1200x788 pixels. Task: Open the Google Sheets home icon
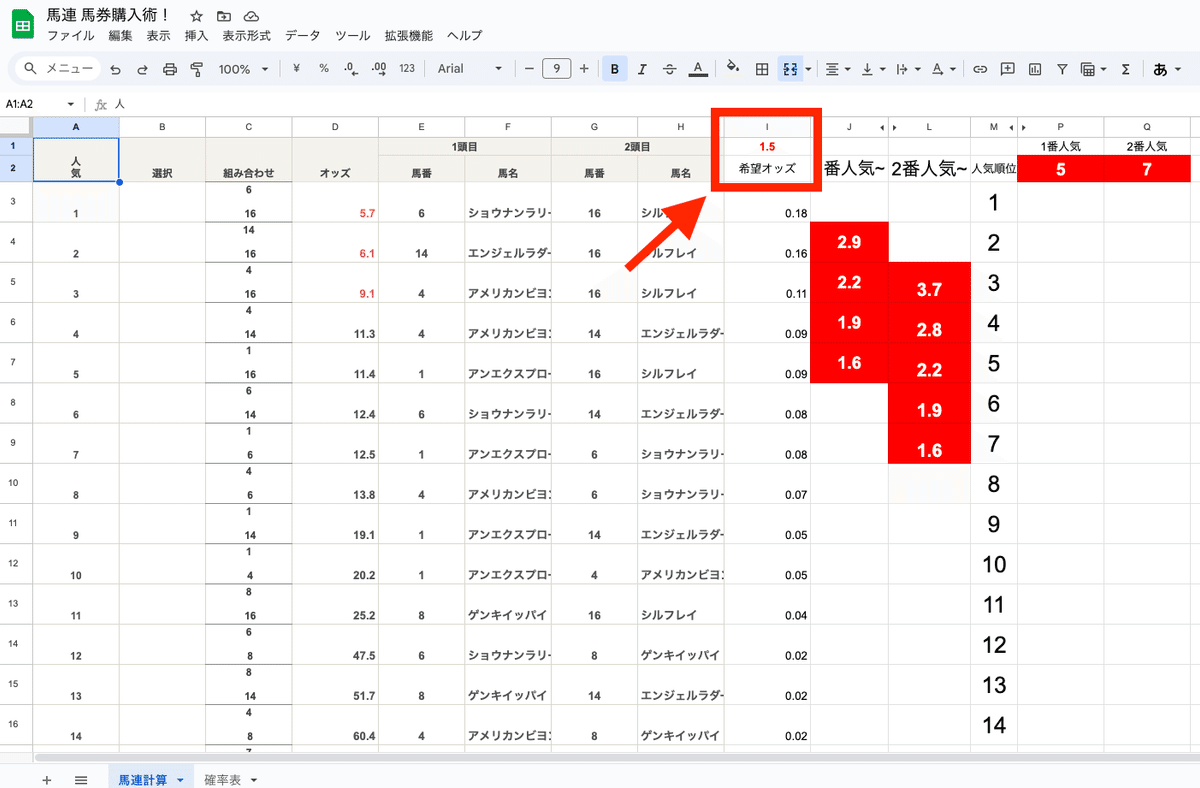pos(22,24)
